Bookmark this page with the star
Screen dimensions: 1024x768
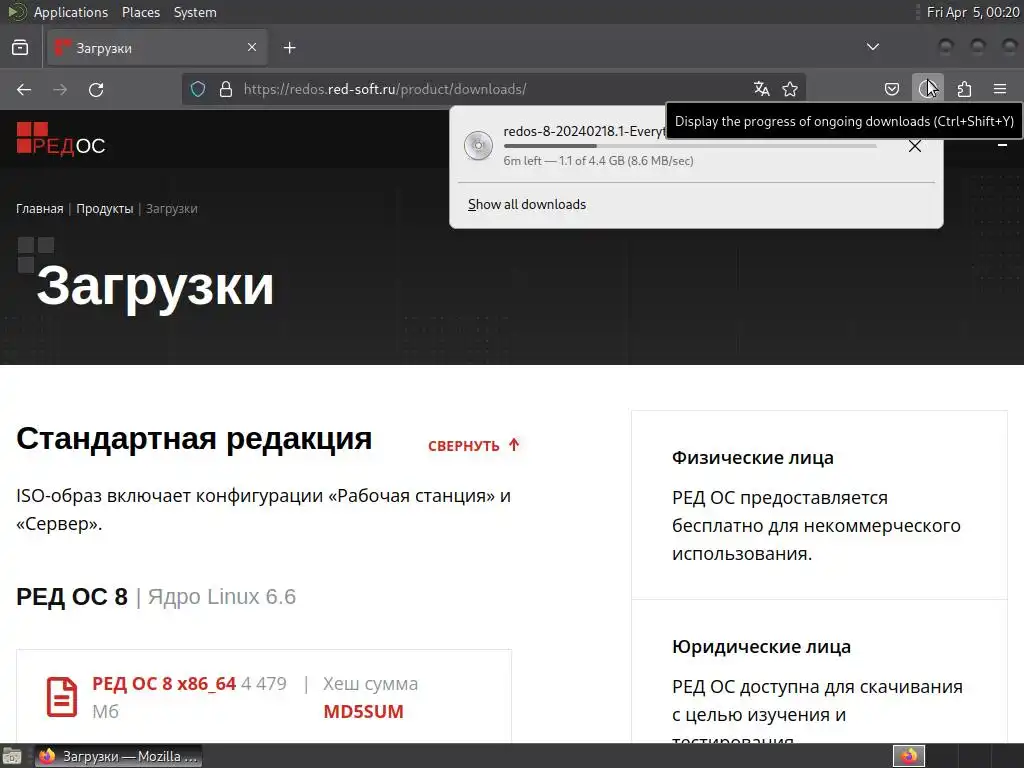coord(790,89)
